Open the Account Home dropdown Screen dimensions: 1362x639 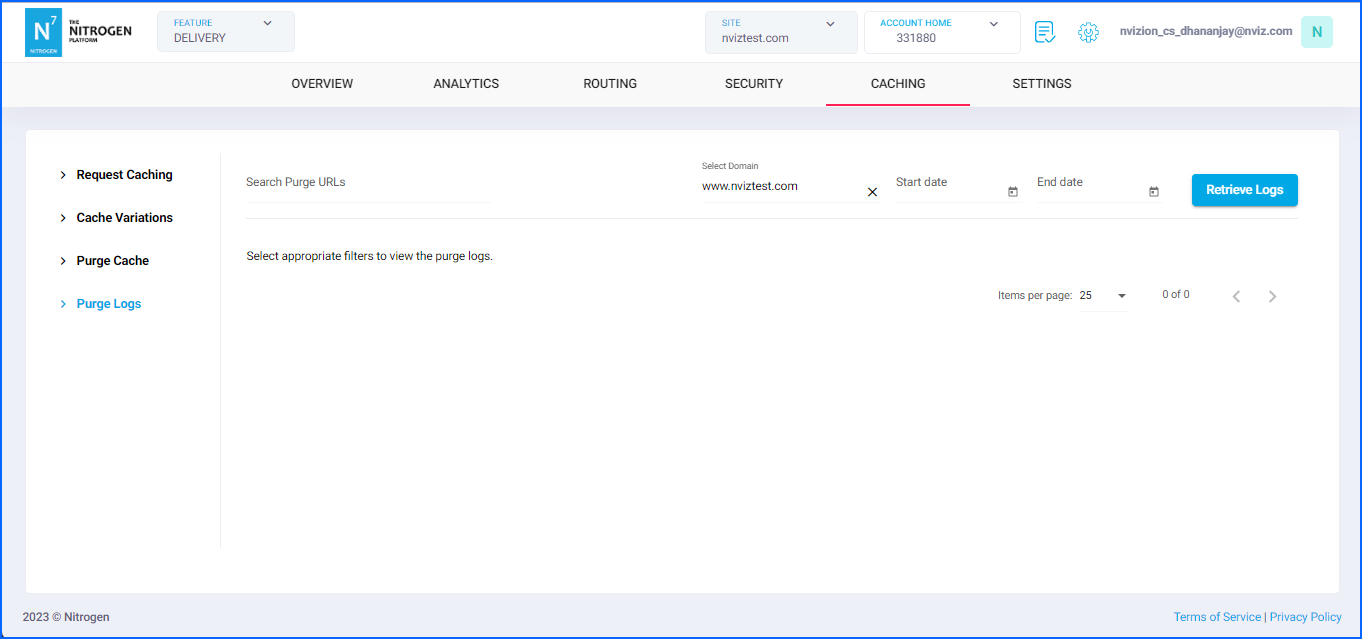pyautogui.click(x=941, y=32)
